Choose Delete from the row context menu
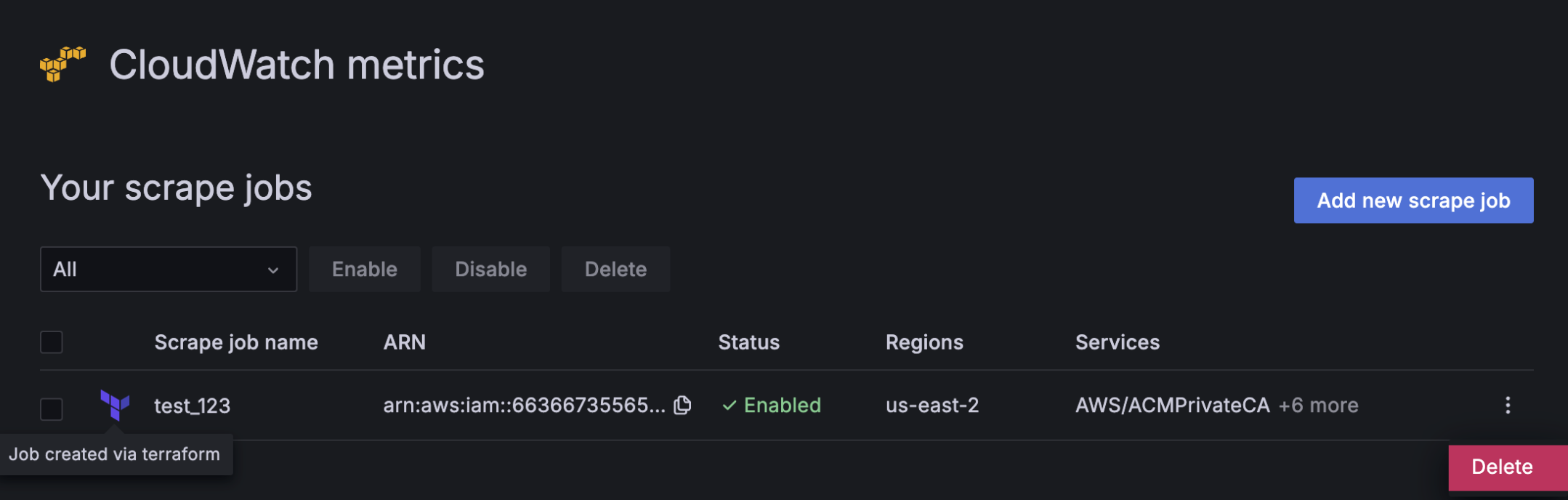The image size is (1568, 500). (x=1502, y=467)
